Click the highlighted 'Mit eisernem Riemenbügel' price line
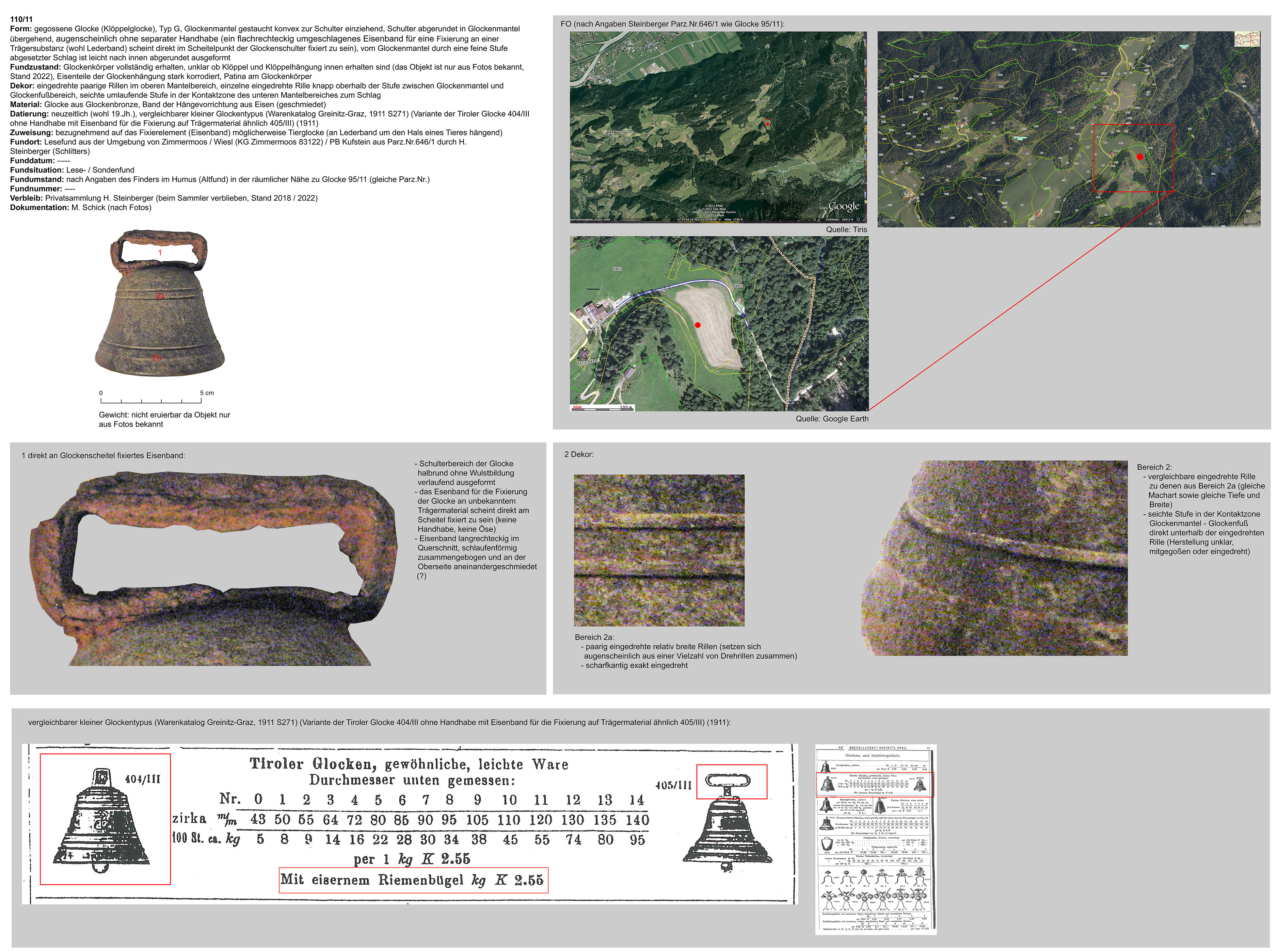1277x952 pixels. [x=413, y=880]
